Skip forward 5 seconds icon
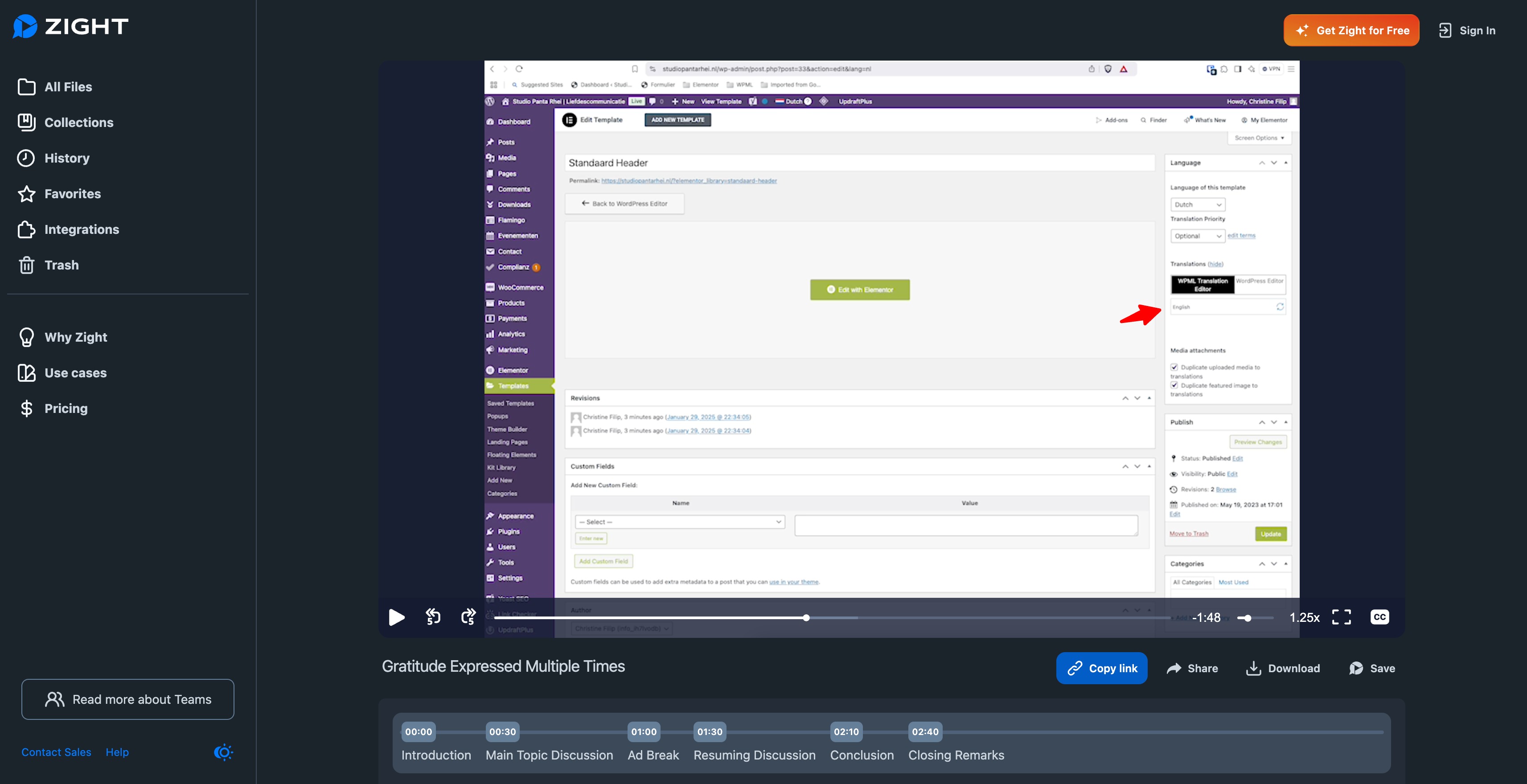Viewport: 1527px width, 784px height. [x=468, y=617]
